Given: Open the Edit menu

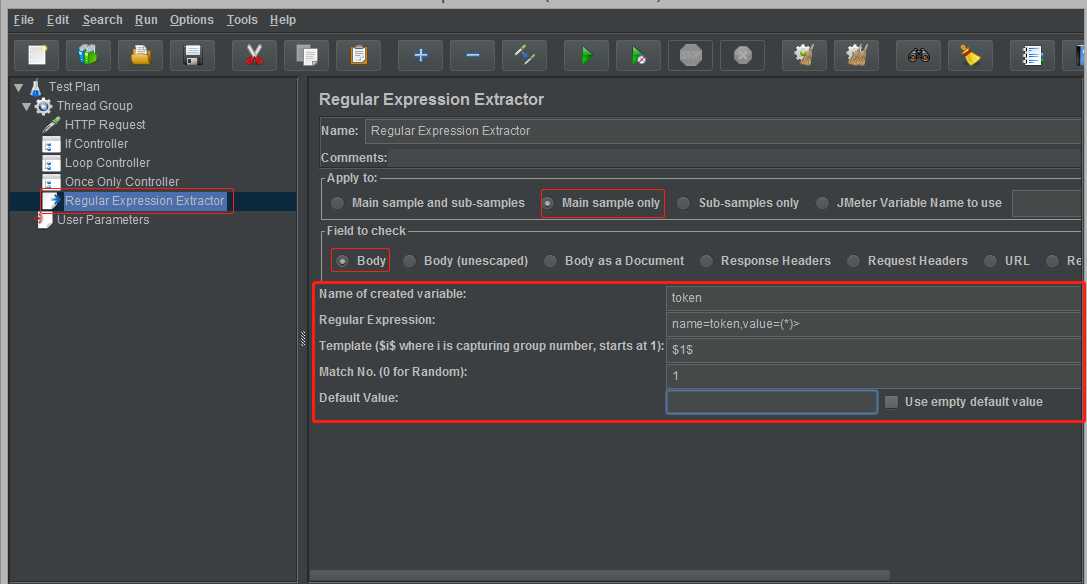Looking at the screenshot, I should (x=58, y=19).
